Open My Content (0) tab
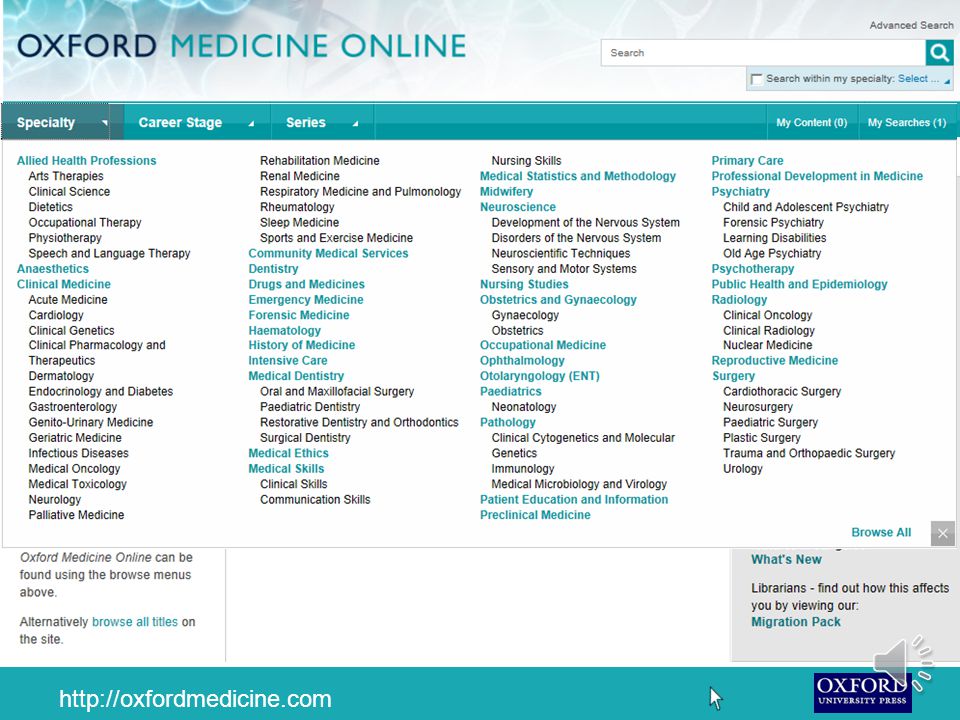 point(811,122)
